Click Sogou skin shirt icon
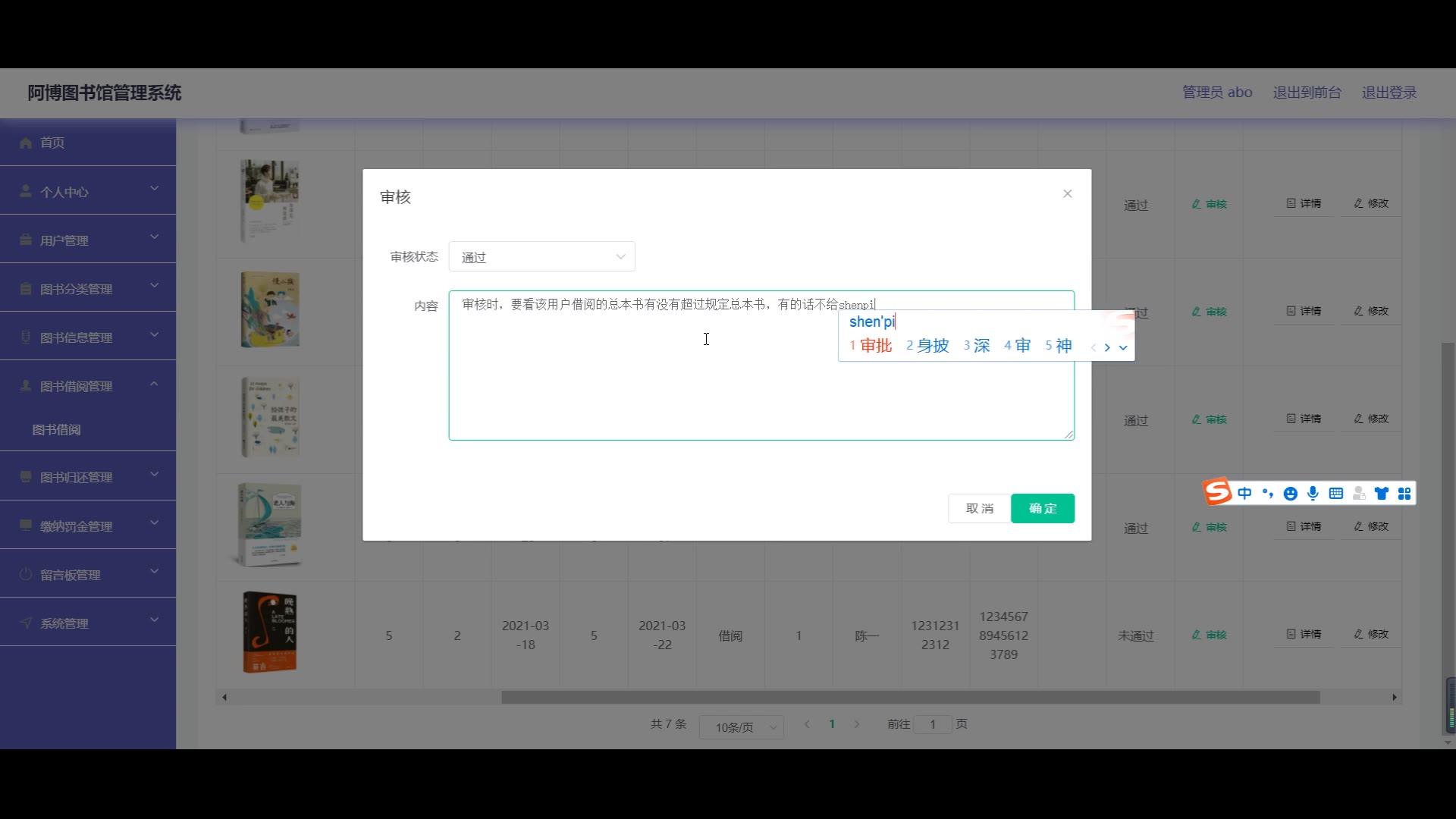Screen dimensions: 1456x819 [x=1382, y=494]
